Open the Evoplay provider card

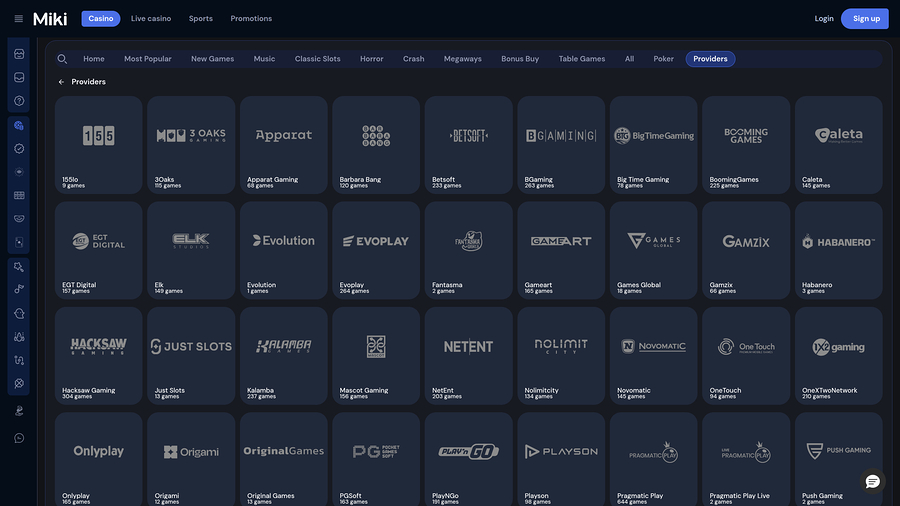[376, 250]
